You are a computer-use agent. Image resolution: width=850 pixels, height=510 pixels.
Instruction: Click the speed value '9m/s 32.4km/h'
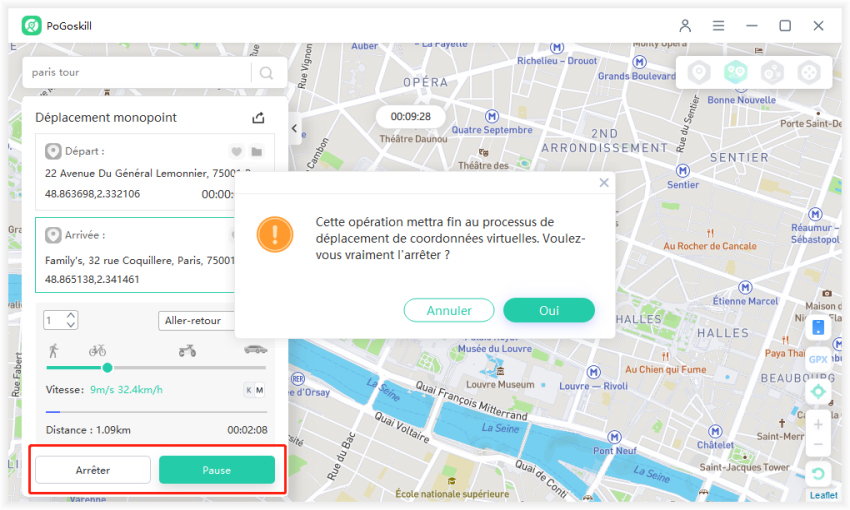pos(126,390)
